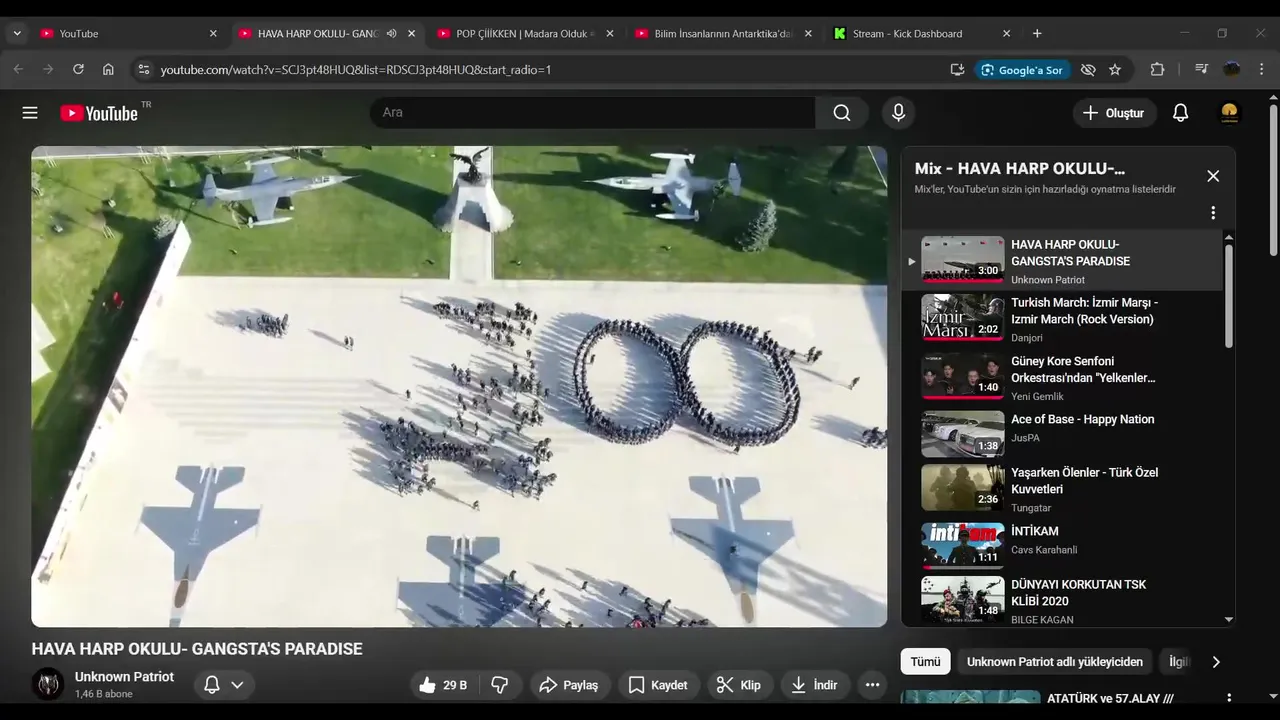Open browser extensions puzzle icon
This screenshot has height=720, width=1280.
[1157, 69]
